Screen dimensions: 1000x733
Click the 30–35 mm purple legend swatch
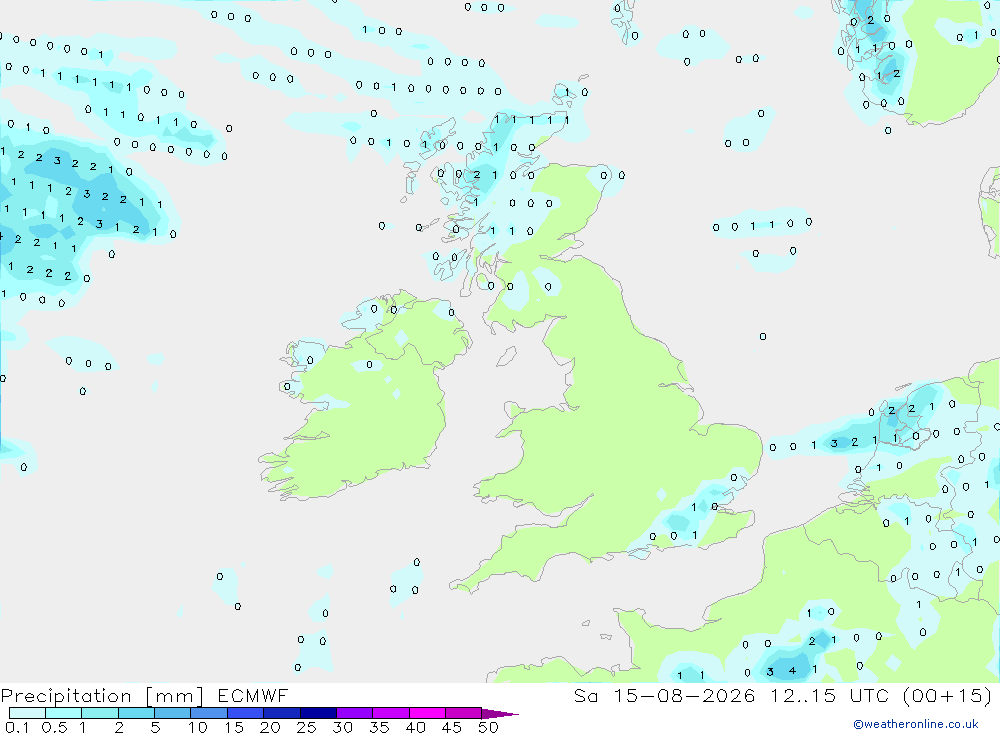tap(354, 713)
